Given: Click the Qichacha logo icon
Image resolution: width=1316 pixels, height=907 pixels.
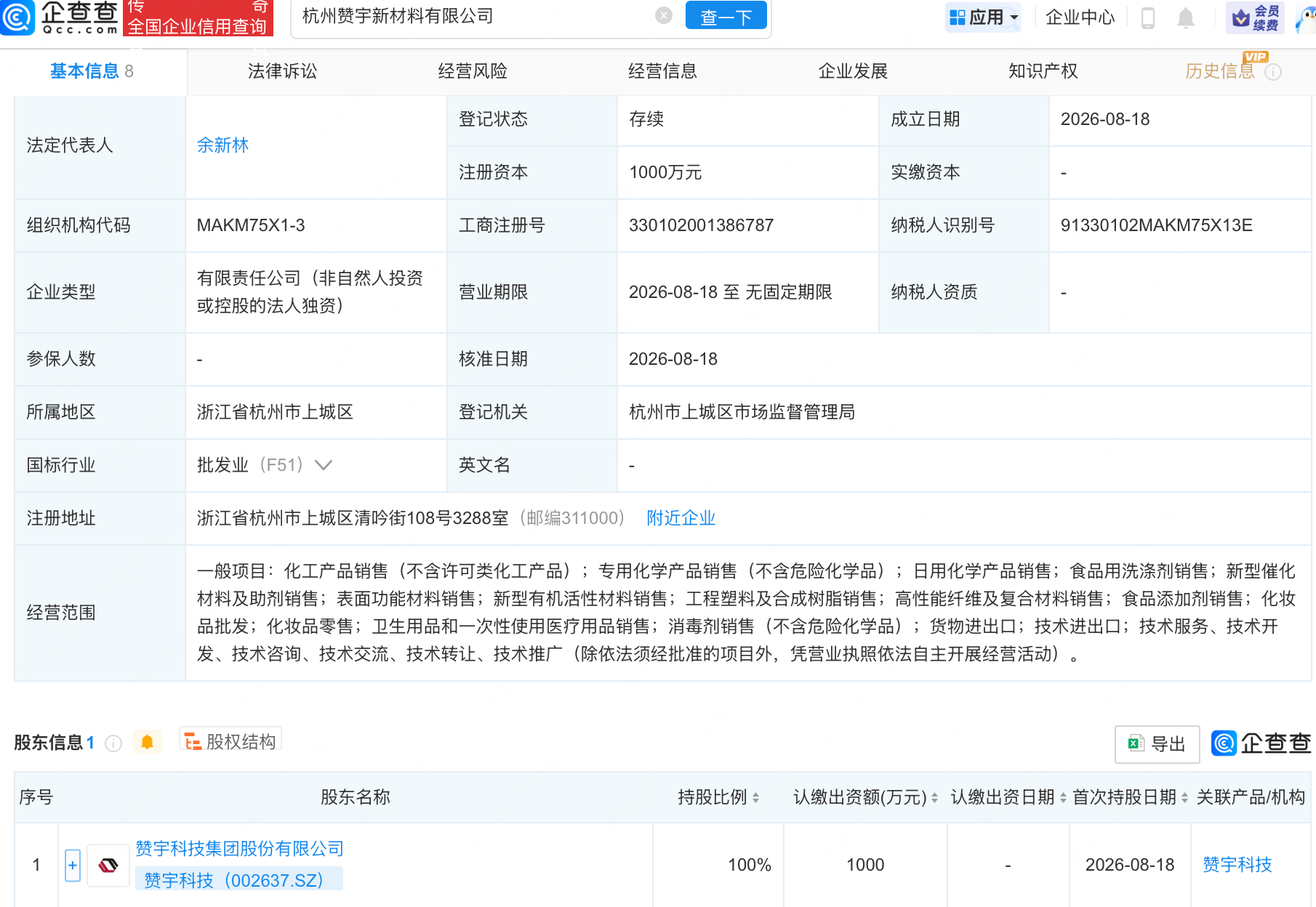Looking at the screenshot, I should 17,17.
